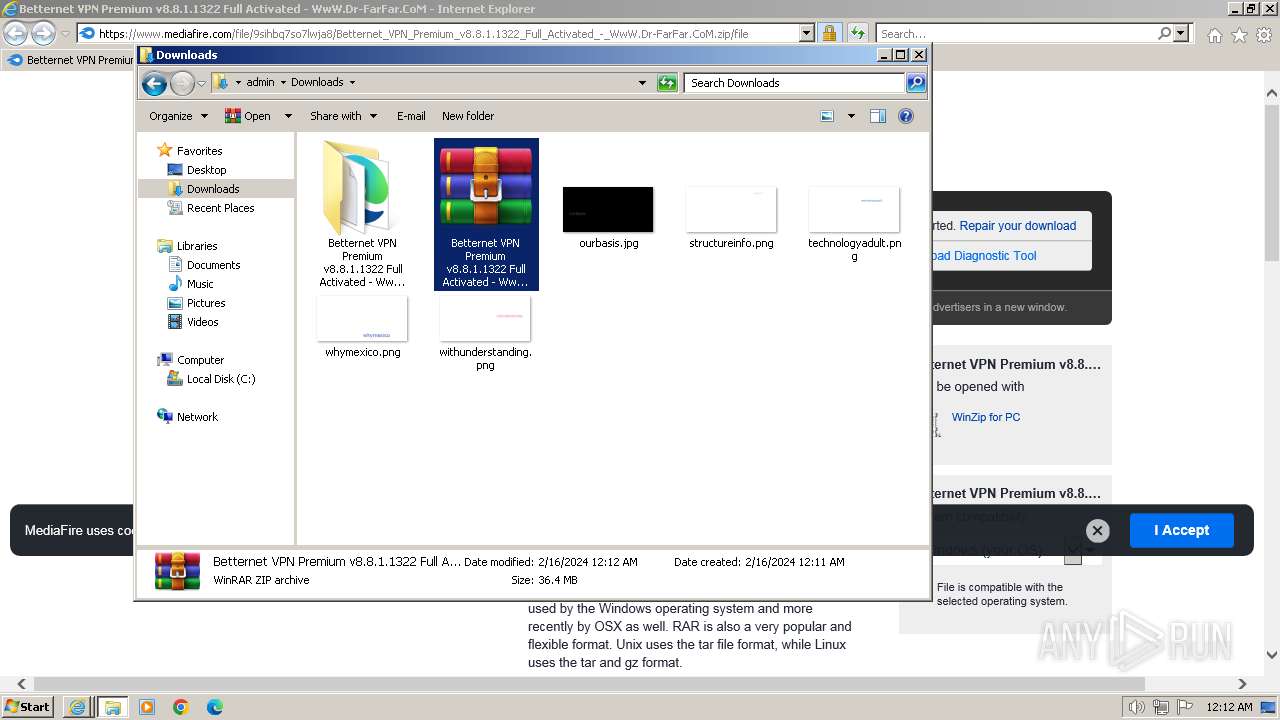Viewport: 1280px width, 720px height.
Task: Click the Open toolbar button
Action: (x=248, y=116)
